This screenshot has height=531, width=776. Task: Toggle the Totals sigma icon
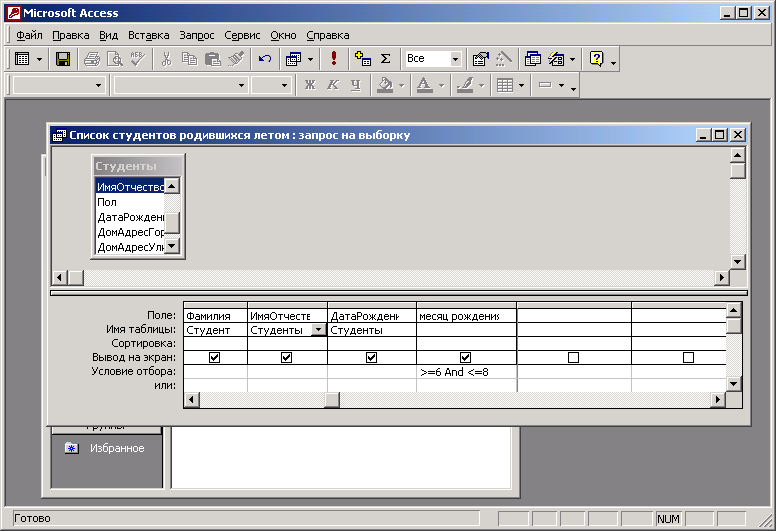[386, 59]
